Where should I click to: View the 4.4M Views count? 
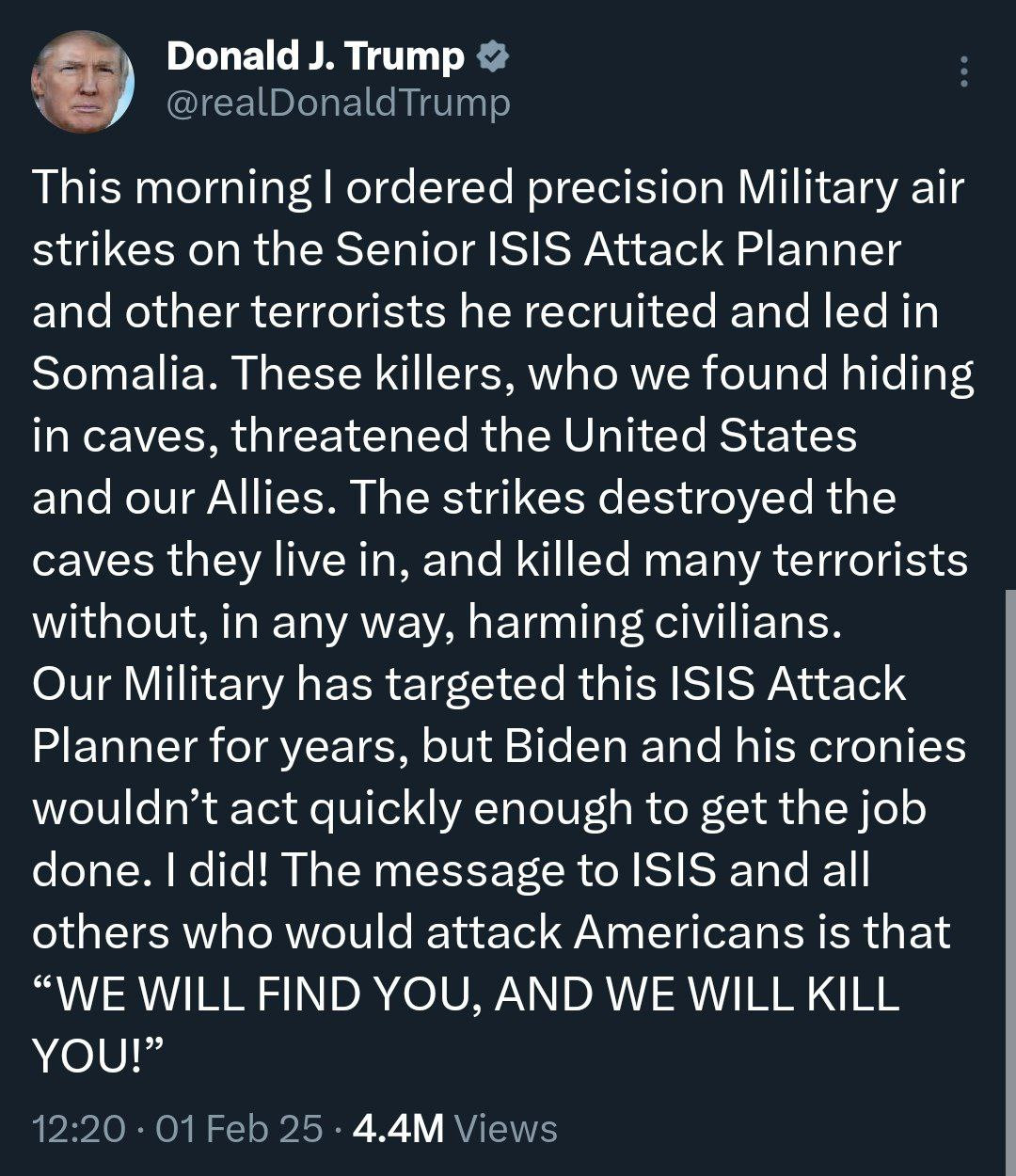[x=454, y=1128]
